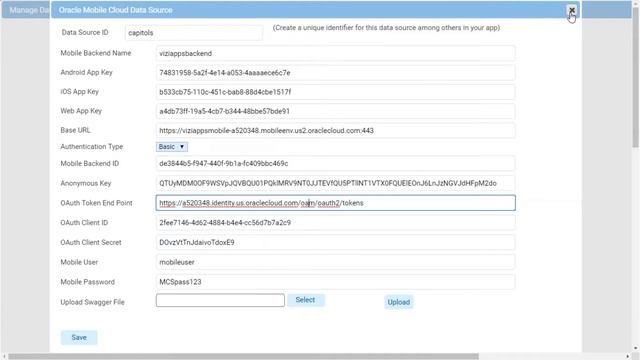
Task: Close the Oracle Mobile Cloud Data Source dialog
Action: 571,10
